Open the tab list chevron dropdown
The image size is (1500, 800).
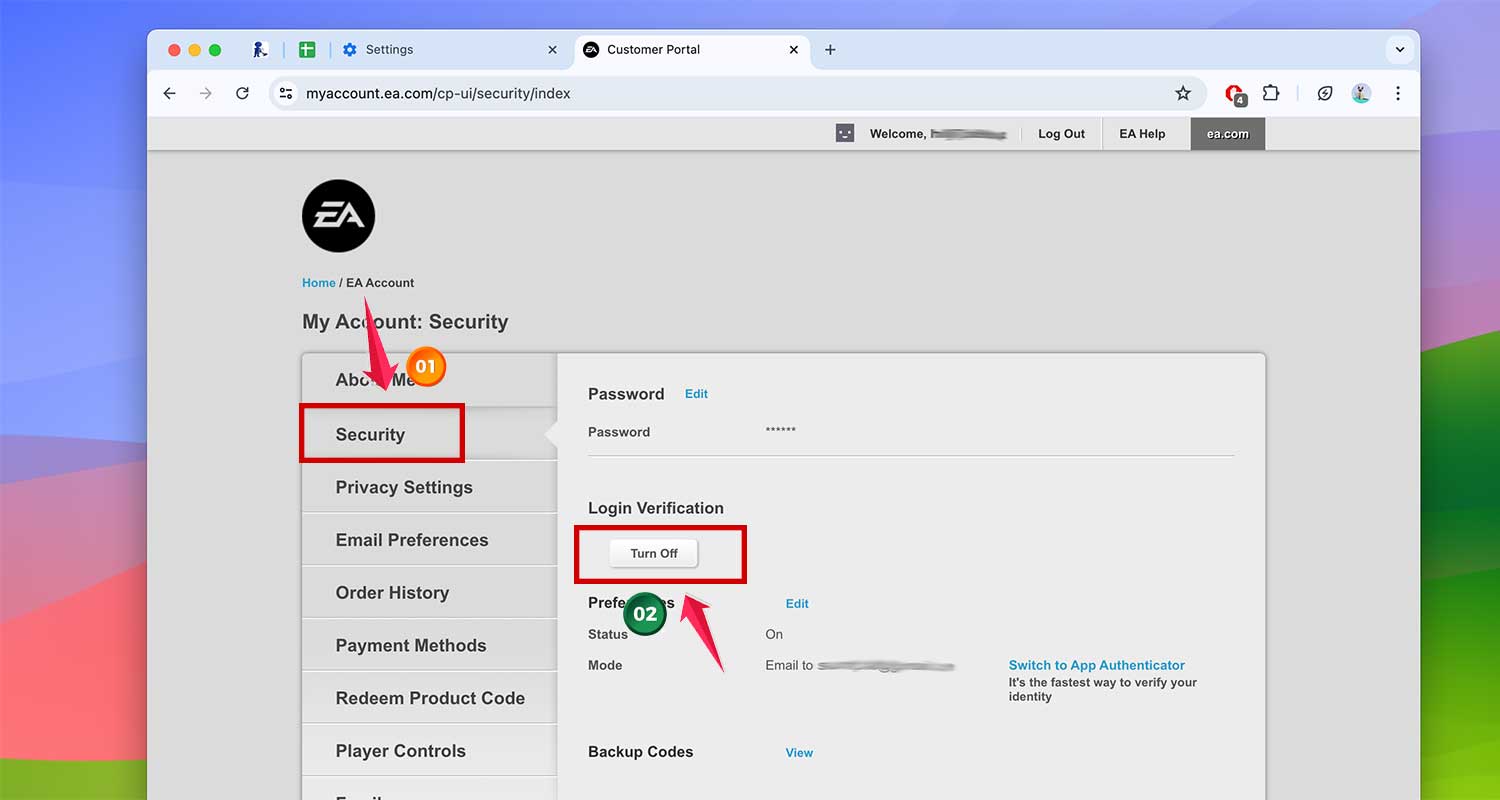coord(1400,49)
